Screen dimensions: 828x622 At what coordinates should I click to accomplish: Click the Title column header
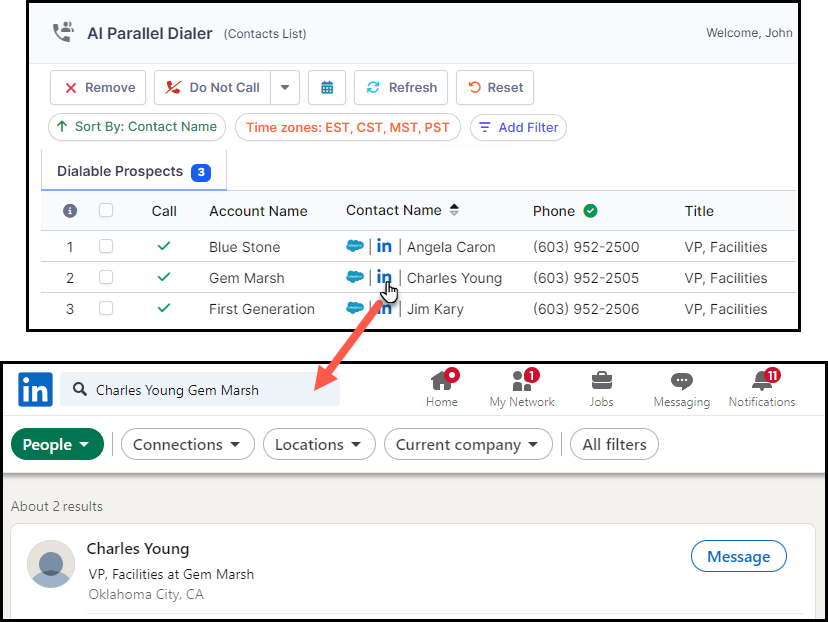[x=699, y=211]
